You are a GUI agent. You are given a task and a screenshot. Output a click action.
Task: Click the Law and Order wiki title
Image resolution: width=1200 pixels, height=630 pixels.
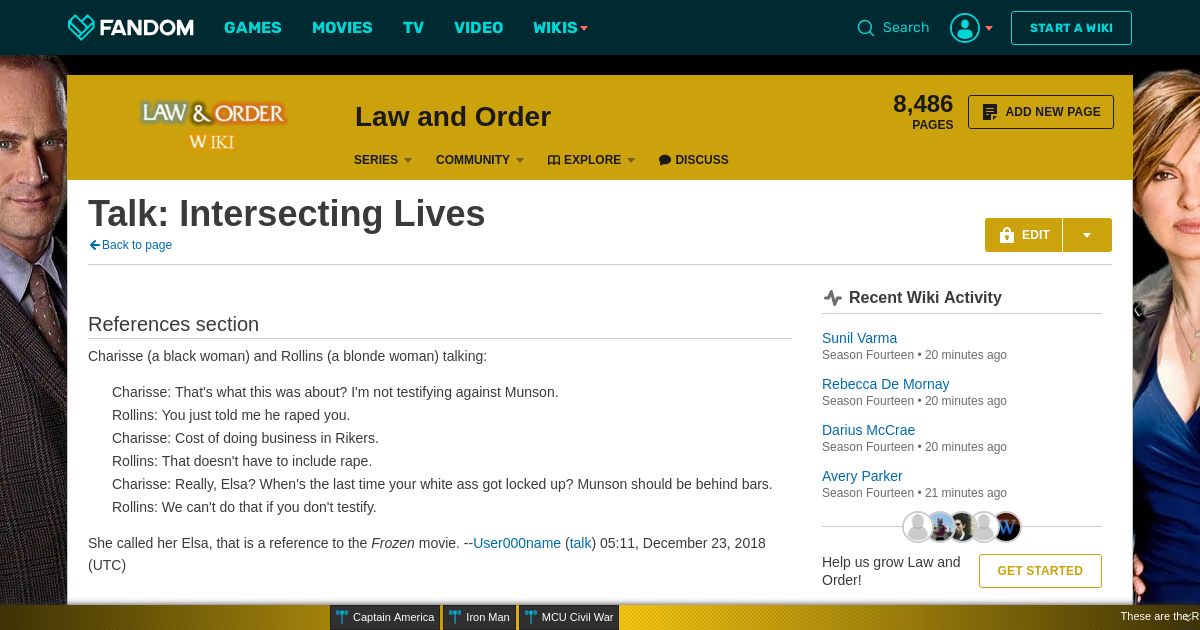coord(453,117)
